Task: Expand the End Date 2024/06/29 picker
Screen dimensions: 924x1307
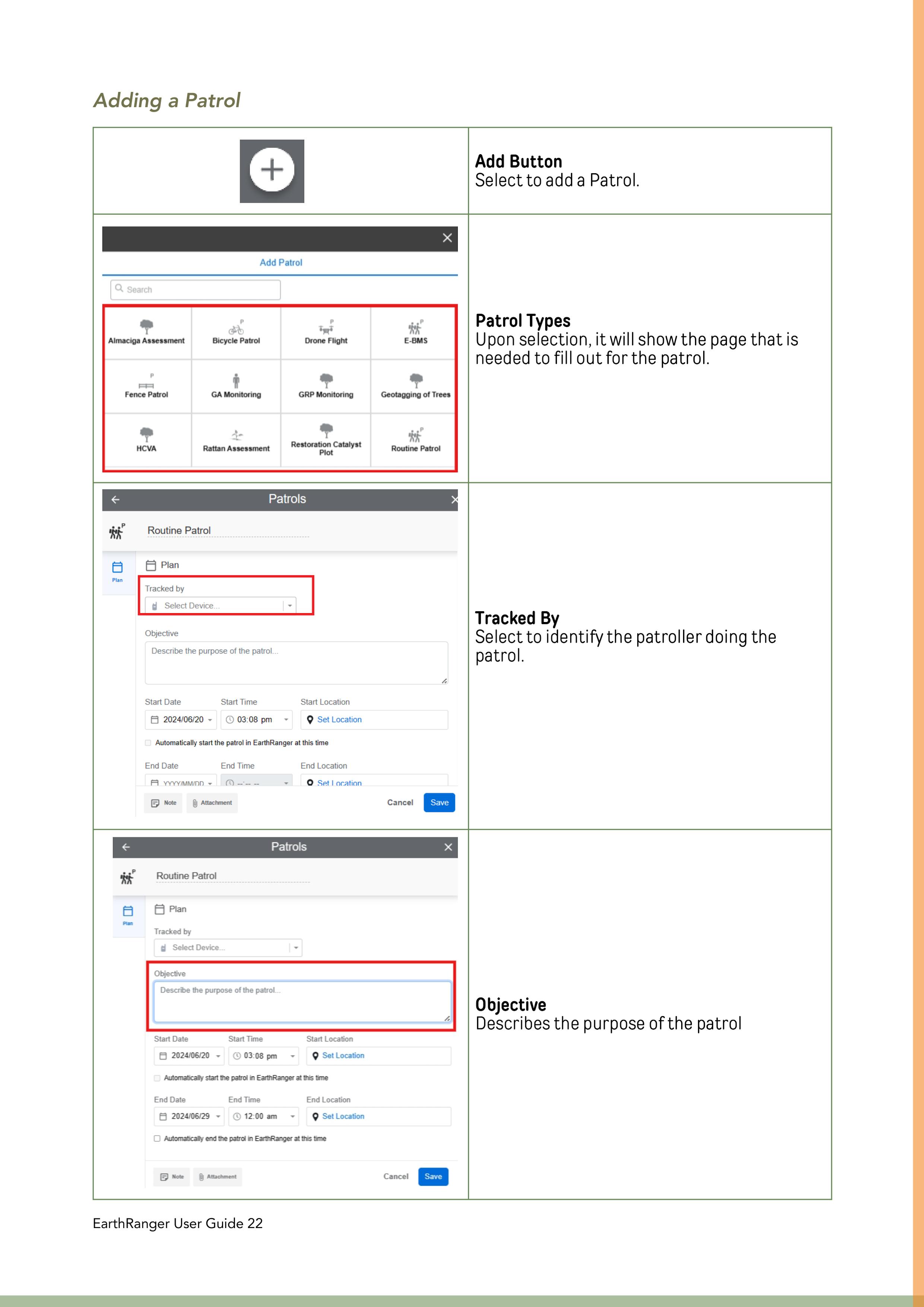Action: tap(189, 1116)
